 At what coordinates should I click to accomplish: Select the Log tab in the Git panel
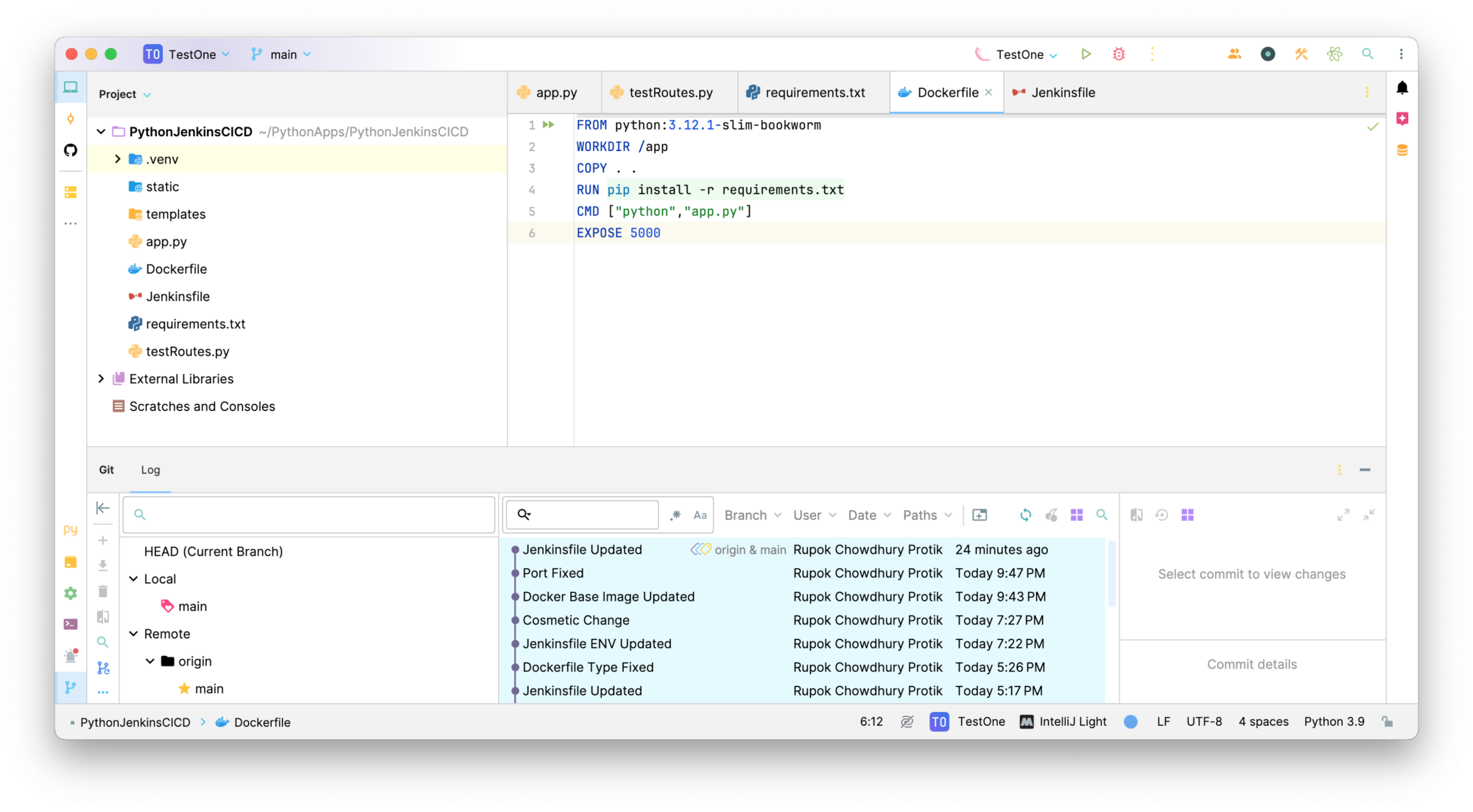150,470
